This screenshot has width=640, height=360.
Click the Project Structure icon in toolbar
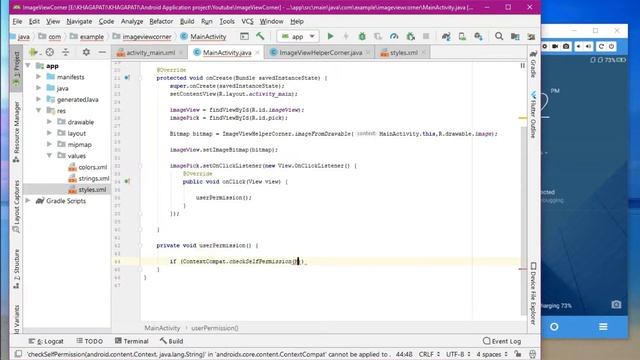pos(515,36)
